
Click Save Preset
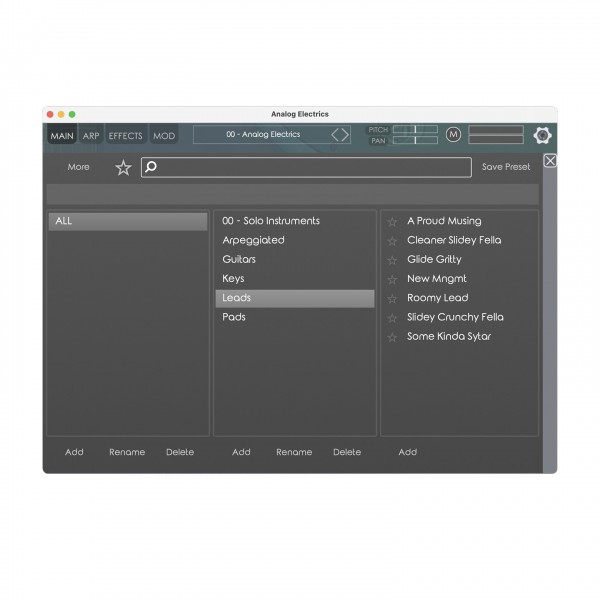coord(506,167)
